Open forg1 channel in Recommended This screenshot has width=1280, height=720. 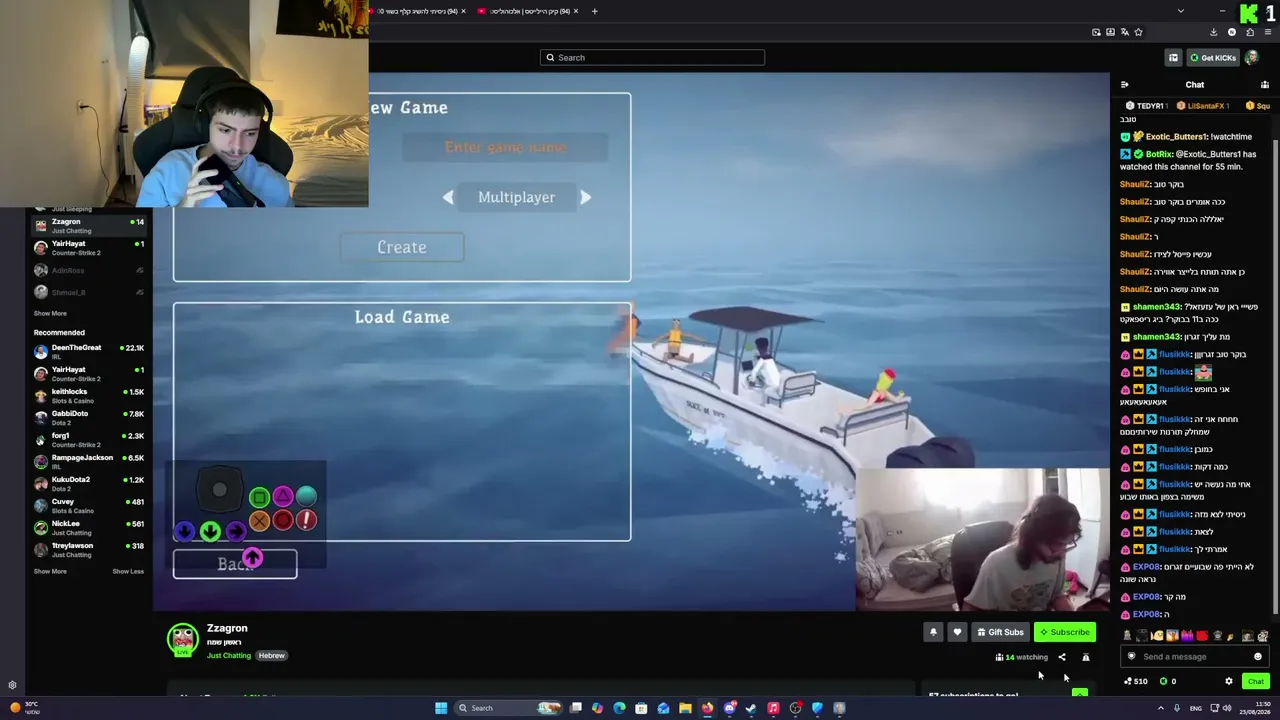(x=89, y=438)
